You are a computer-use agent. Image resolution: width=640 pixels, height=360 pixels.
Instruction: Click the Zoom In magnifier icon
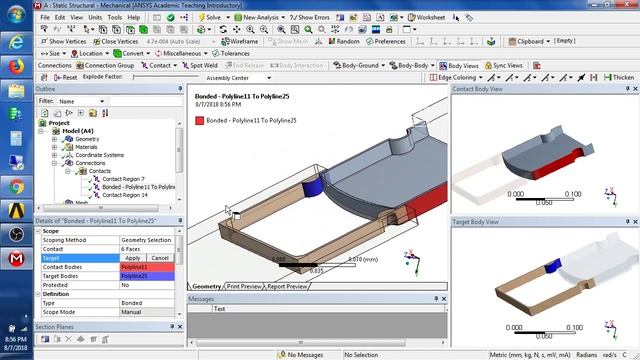[250, 29]
